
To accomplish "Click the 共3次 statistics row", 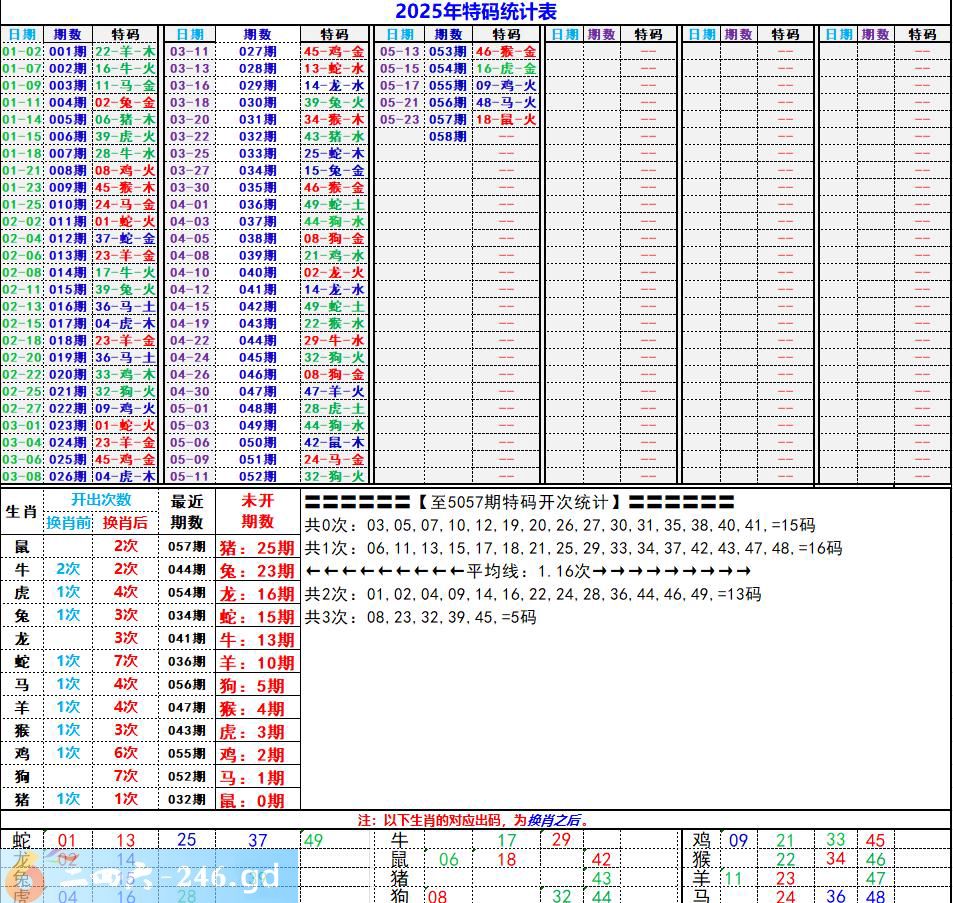I will click(420, 617).
